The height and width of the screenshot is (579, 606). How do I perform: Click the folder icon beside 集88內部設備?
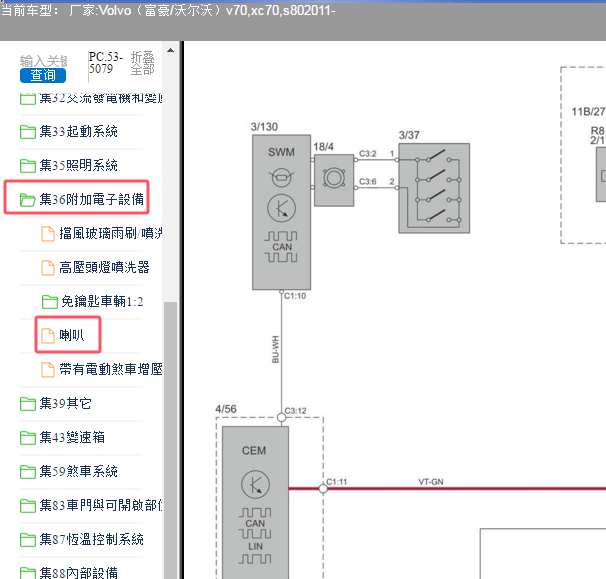click(x=28, y=573)
